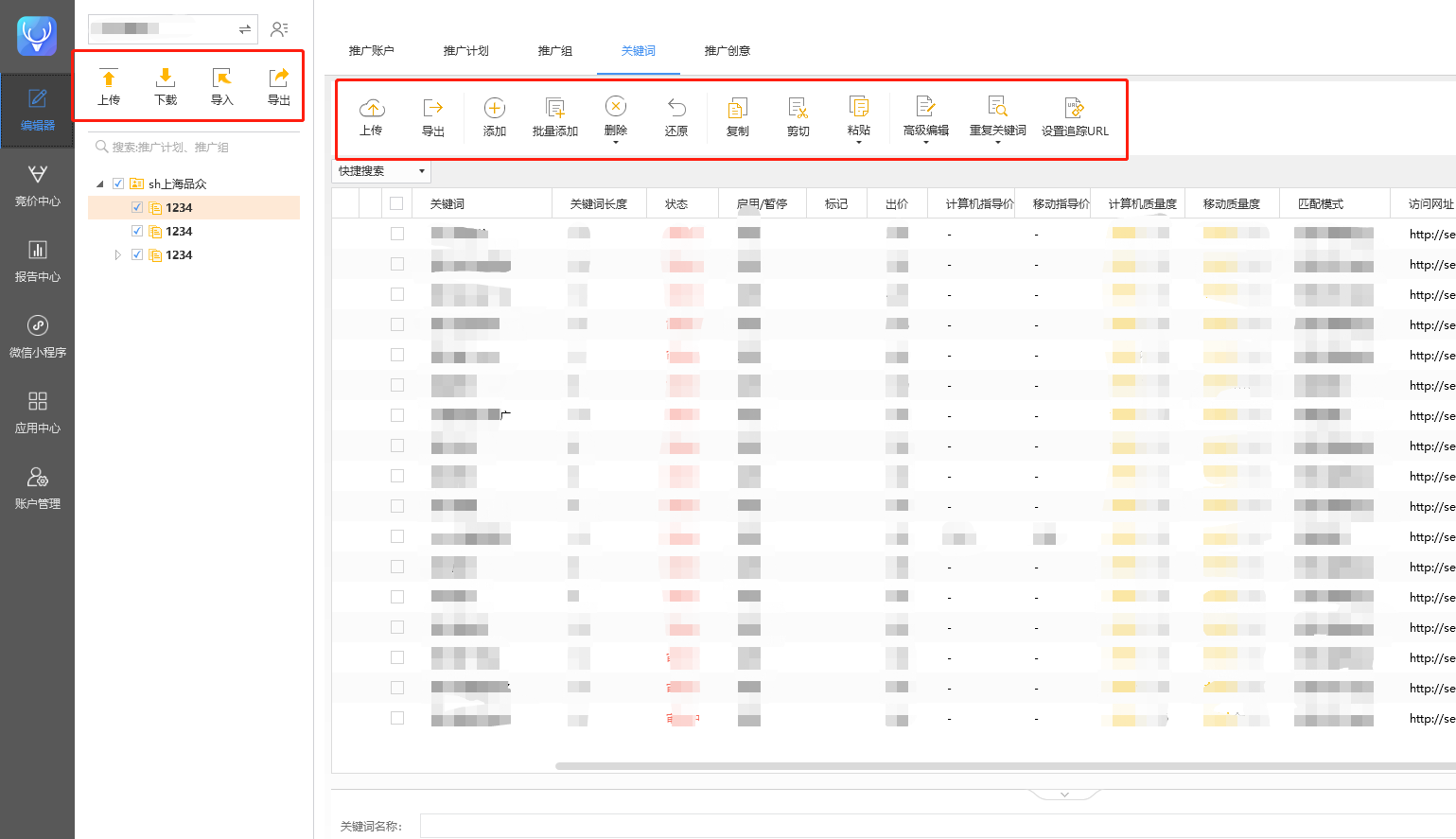
Task: Expand the third 1234 tree node
Action: pos(117,255)
